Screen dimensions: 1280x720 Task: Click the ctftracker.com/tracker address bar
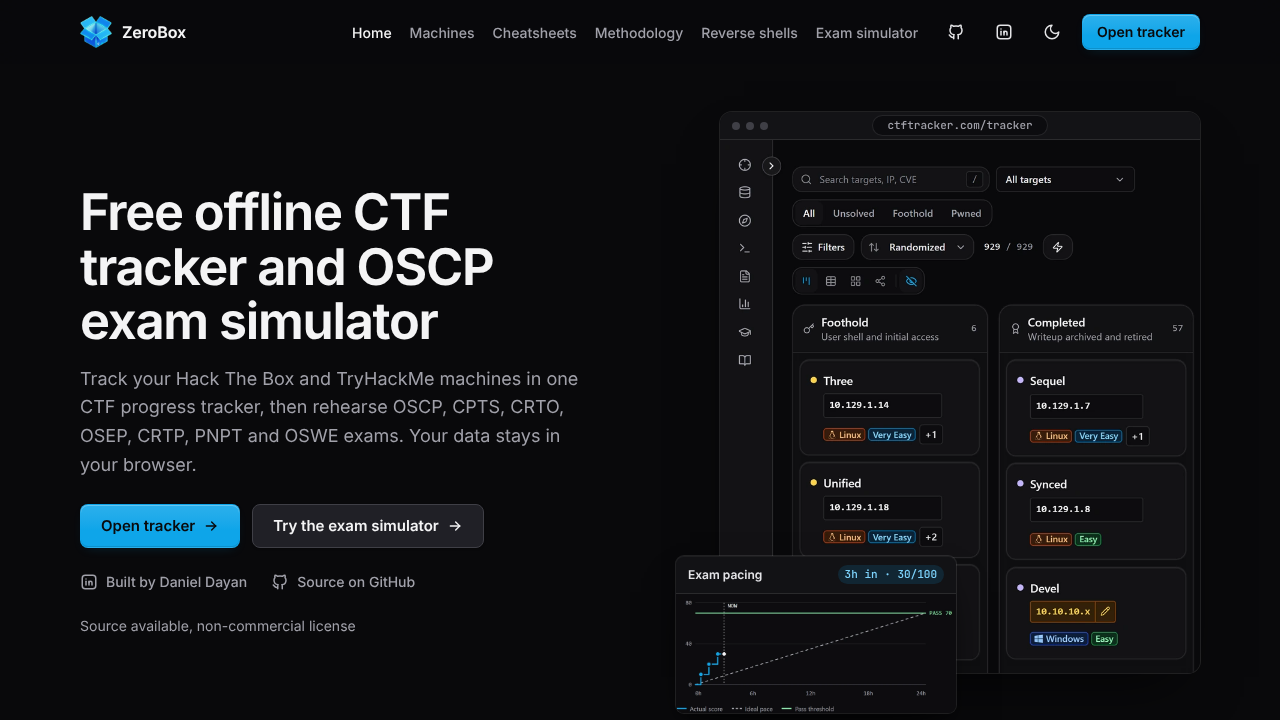pyautogui.click(x=960, y=125)
